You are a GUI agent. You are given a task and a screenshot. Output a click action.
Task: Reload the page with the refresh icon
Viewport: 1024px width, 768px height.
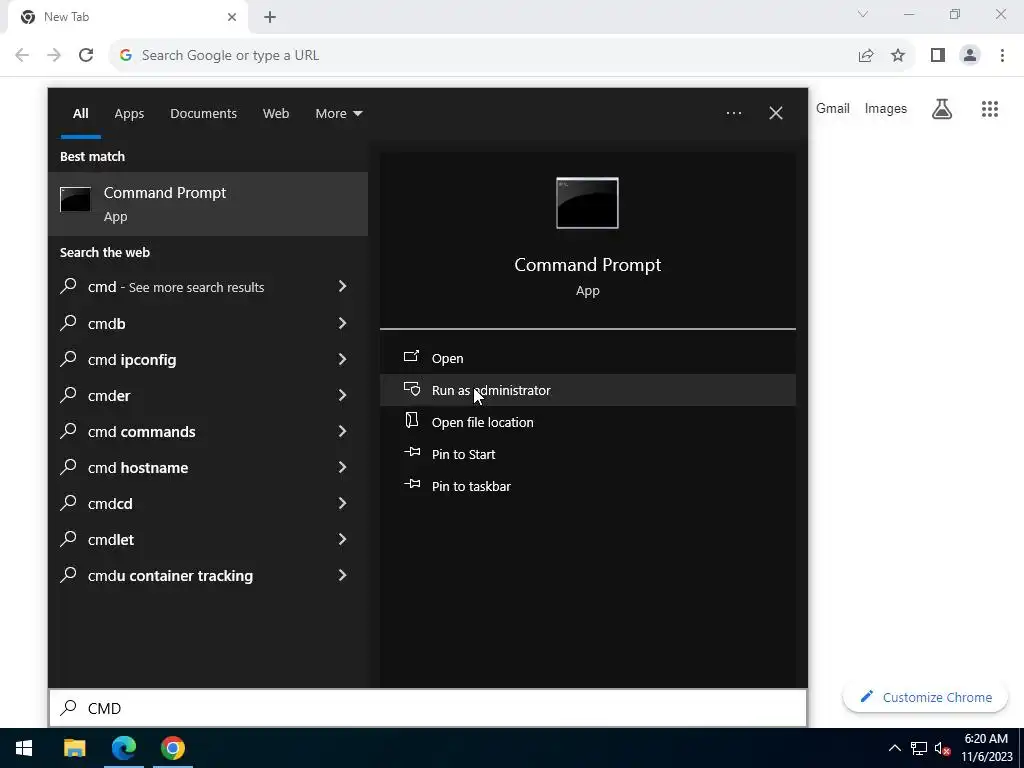point(86,55)
